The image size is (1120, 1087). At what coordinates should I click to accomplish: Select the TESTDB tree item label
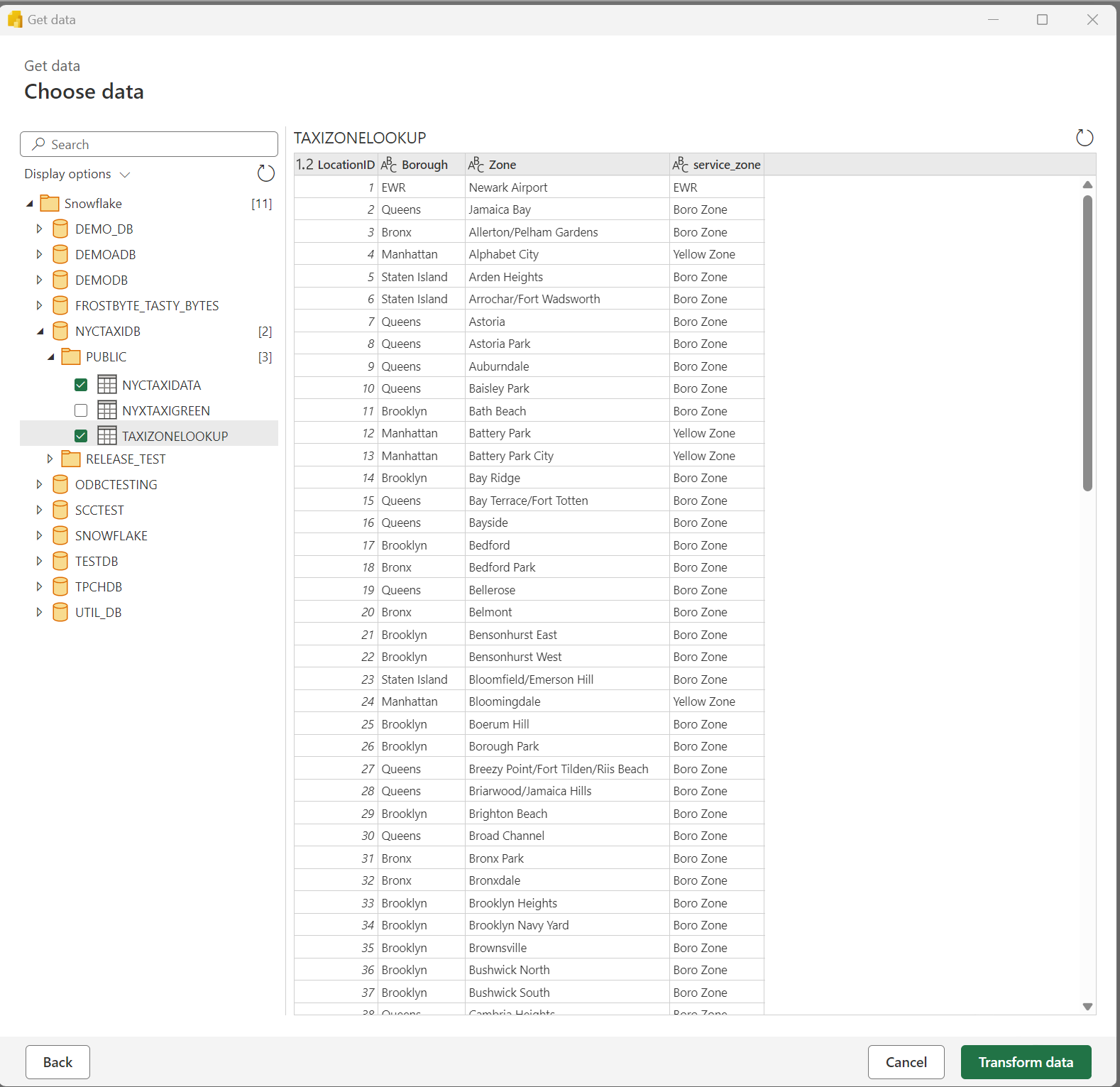(97, 561)
